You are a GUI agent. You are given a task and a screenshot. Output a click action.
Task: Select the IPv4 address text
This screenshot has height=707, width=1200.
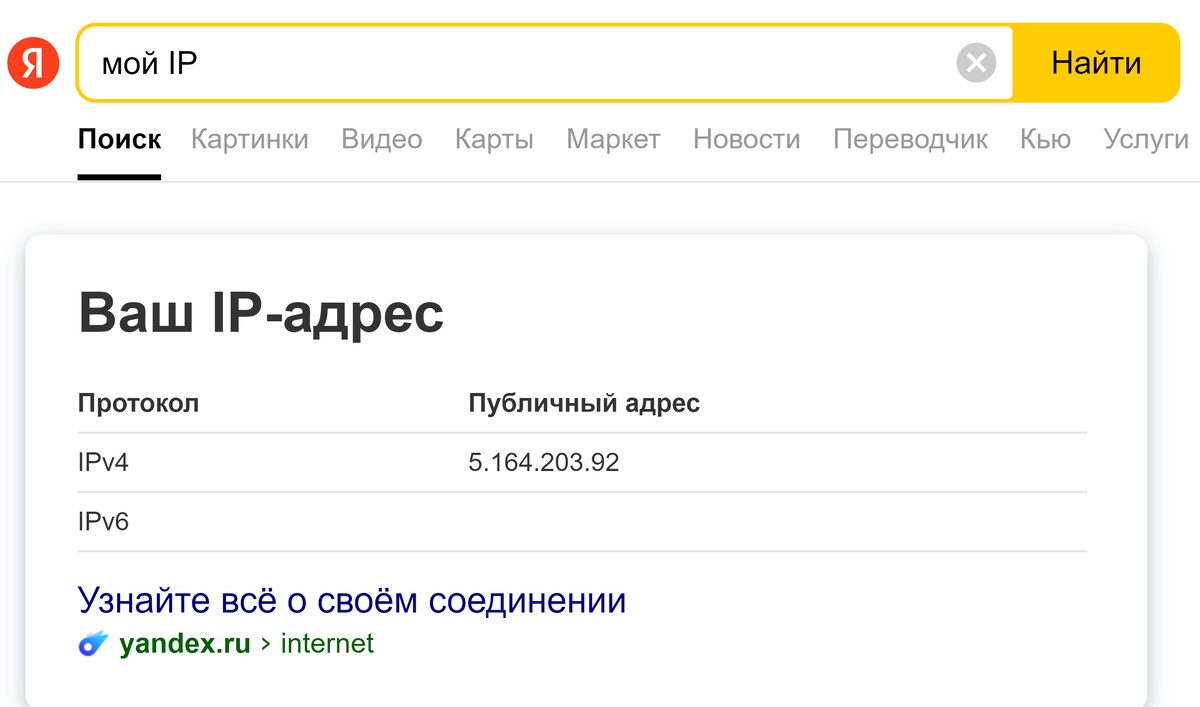(x=544, y=462)
